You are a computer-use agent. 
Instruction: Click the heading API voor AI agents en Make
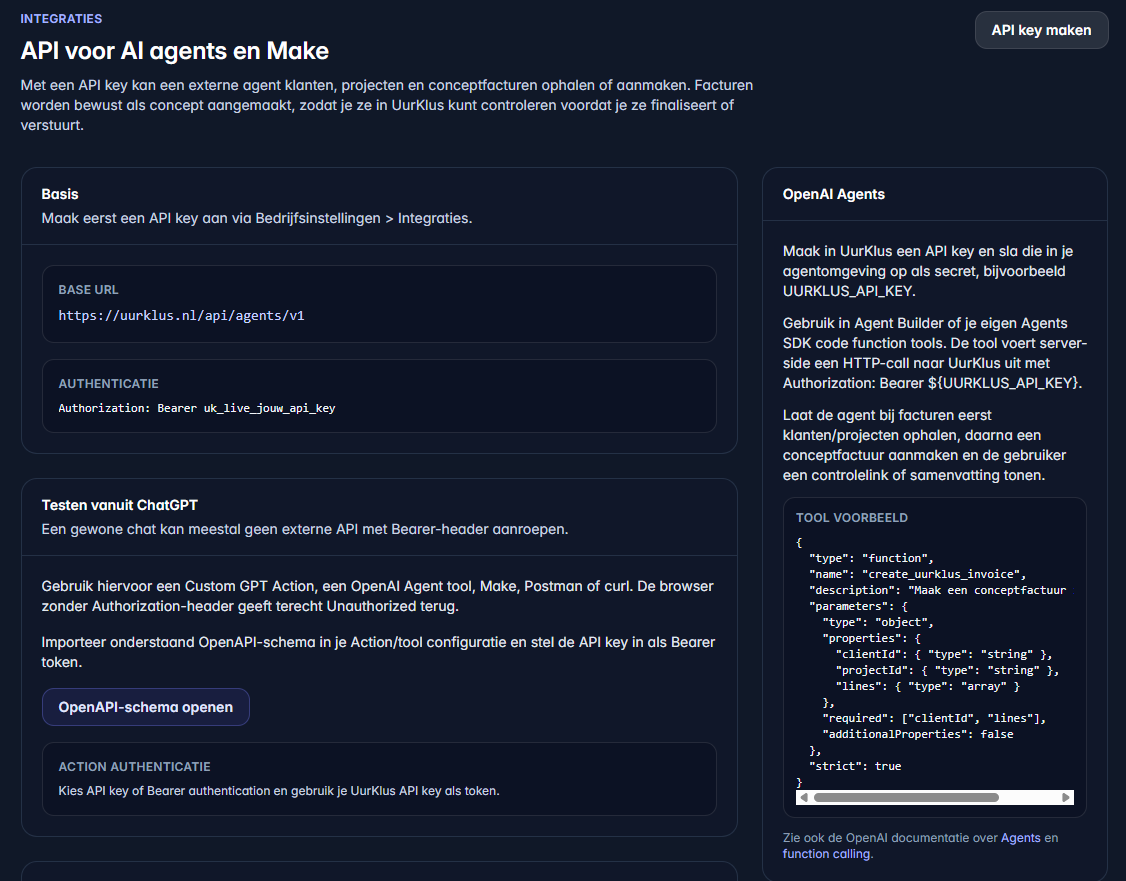(175, 51)
